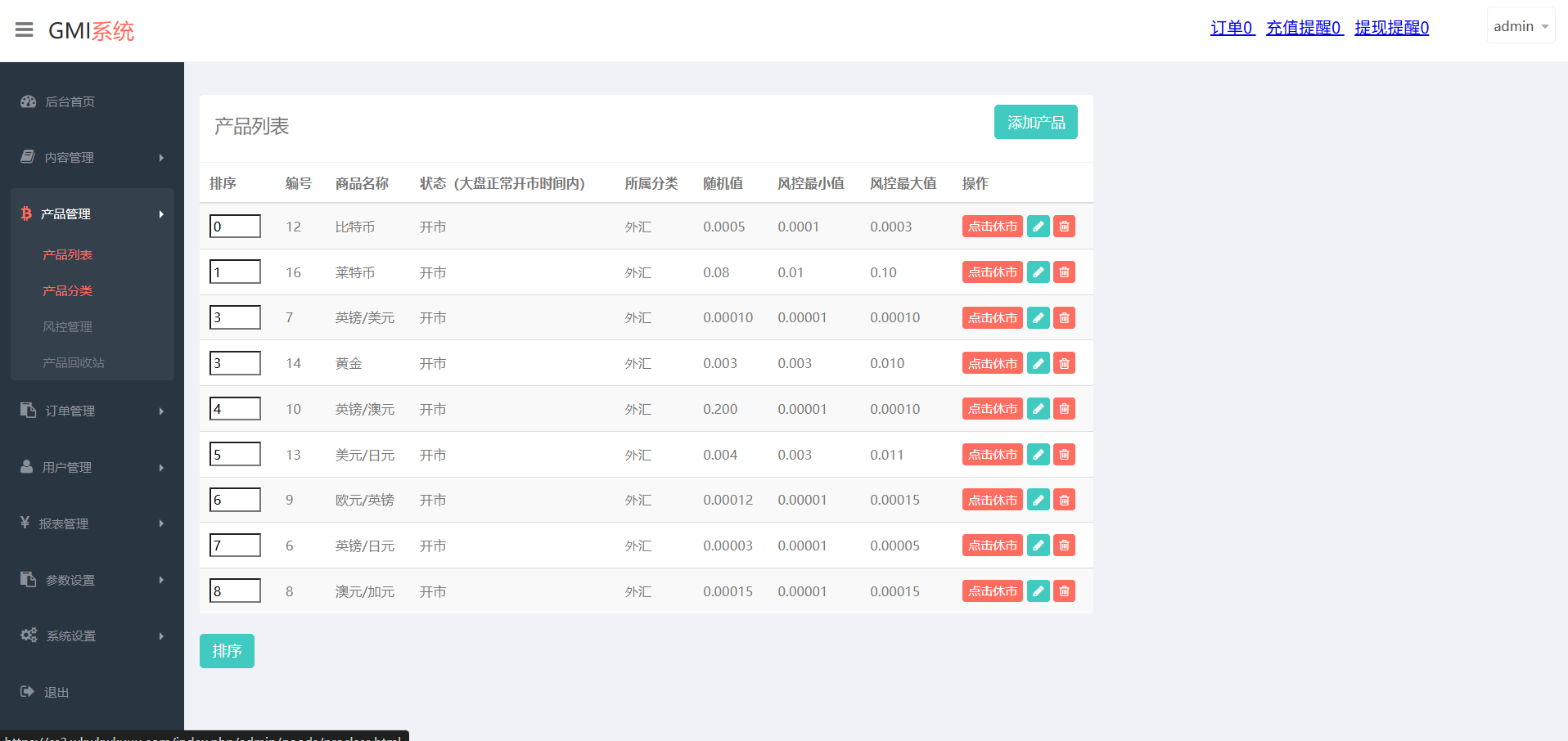The image size is (1568, 741).
Task: Click the hamburger menu icon
Action: 25,30
